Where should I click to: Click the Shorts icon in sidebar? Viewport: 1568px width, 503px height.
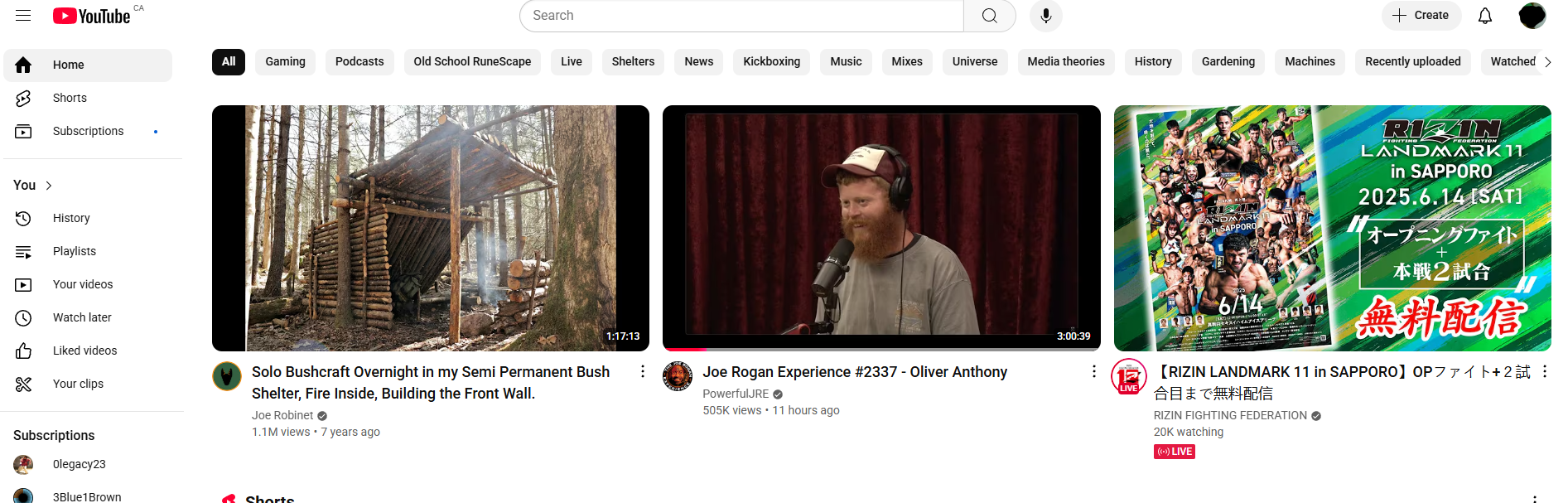click(x=23, y=98)
